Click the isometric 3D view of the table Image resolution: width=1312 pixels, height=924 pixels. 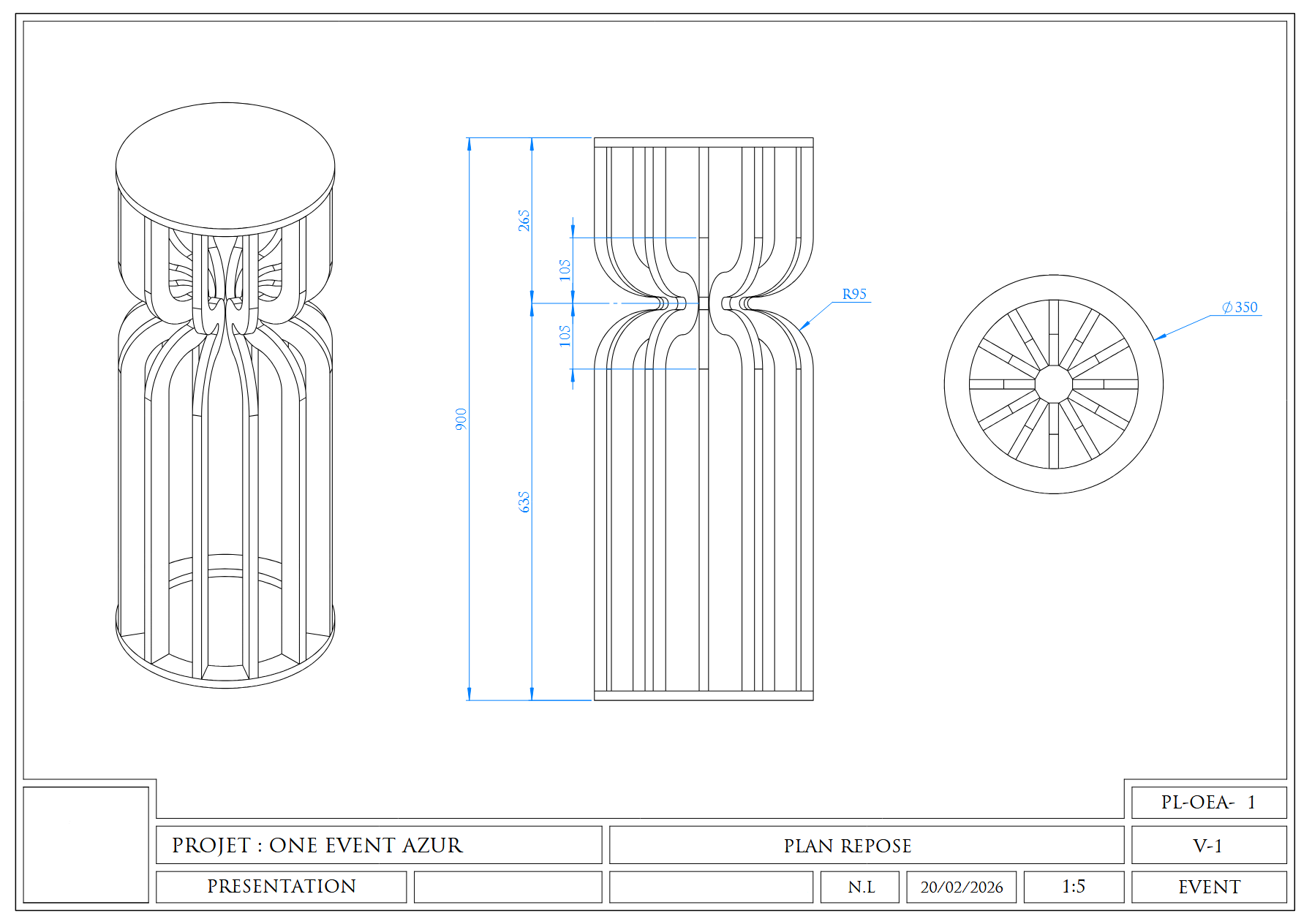pyautogui.click(x=225, y=395)
